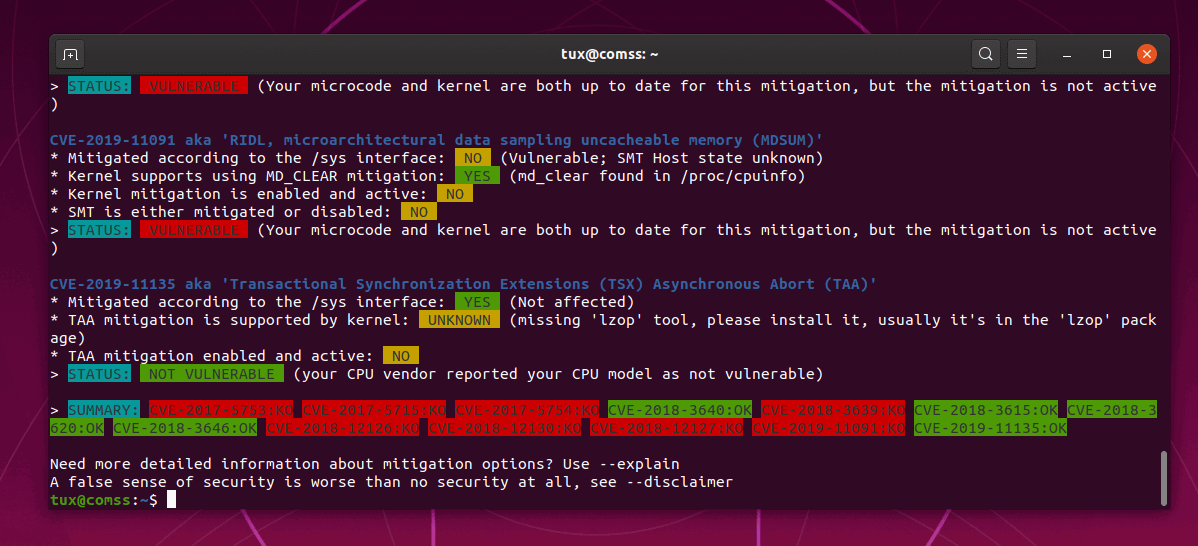Click the STATUS label before NOT VULNERABLE

click(x=99, y=374)
